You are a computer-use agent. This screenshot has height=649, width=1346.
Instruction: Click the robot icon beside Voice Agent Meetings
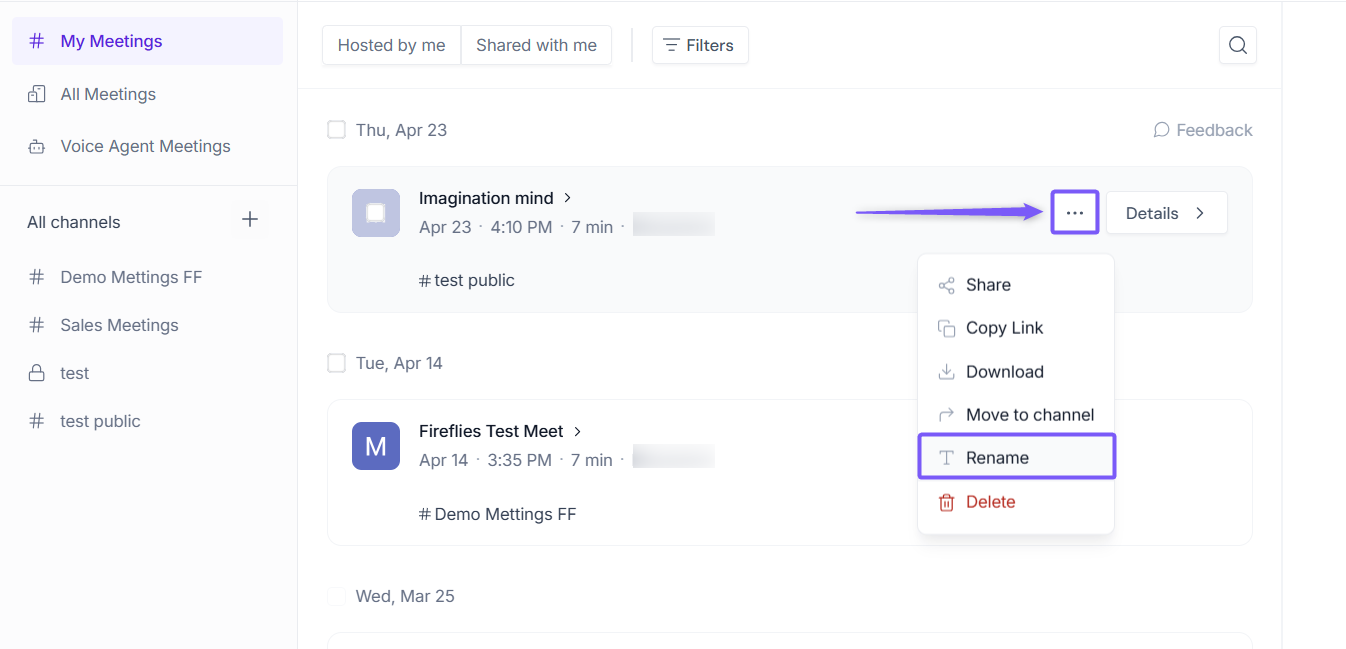tap(37, 147)
